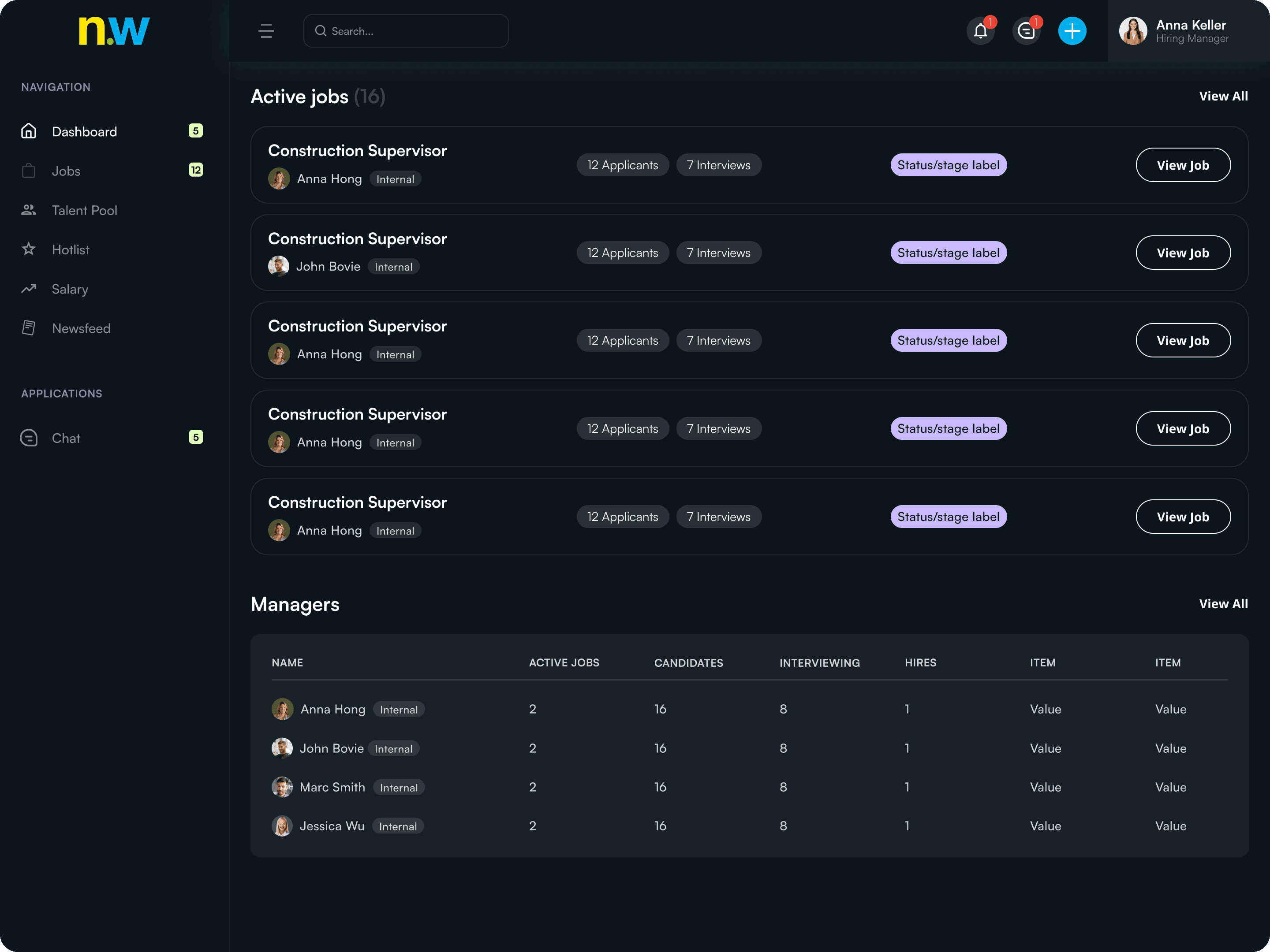The image size is (1270, 952).
Task: Click the Salary trend arrow icon
Action: pyautogui.click(x=29, y=289)
